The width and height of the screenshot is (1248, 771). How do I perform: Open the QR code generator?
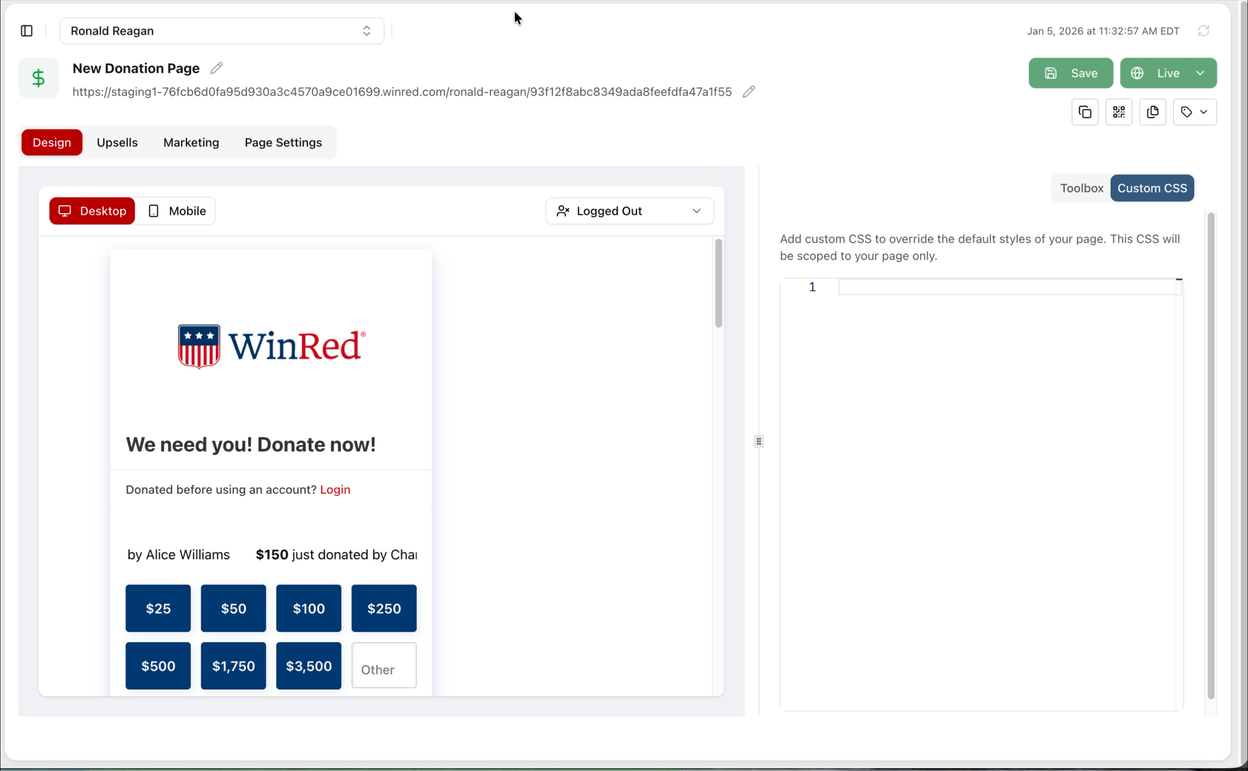1119,112
